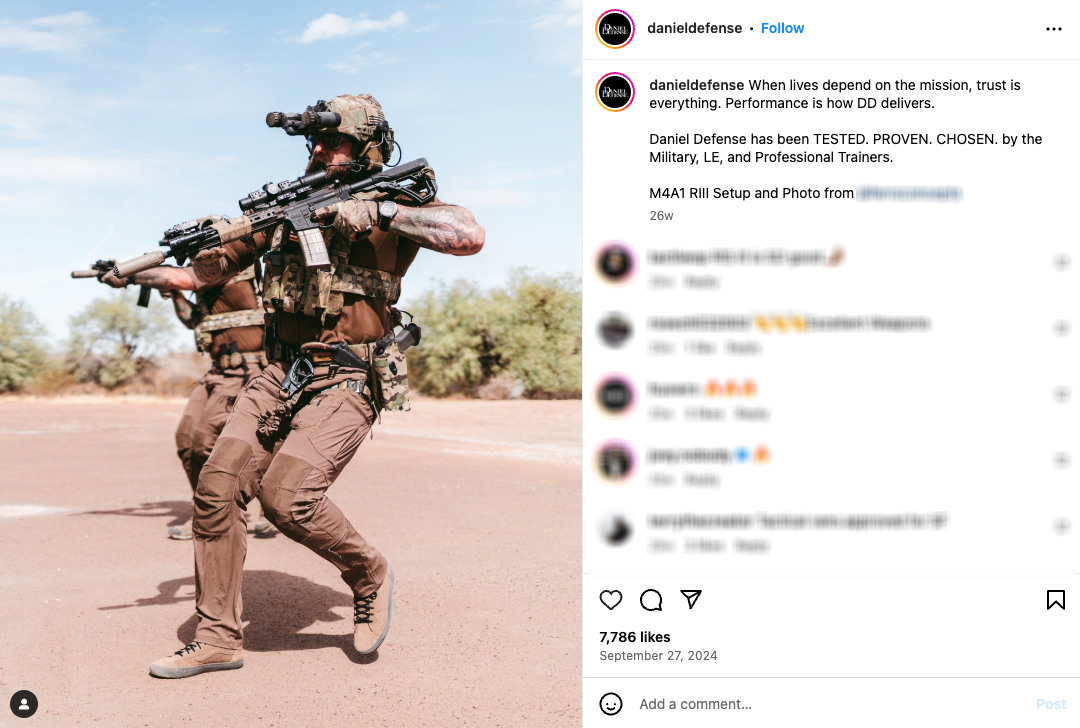Share the post via the paper plane icon
Screen dimensions: 1080x728
[691, 599]
